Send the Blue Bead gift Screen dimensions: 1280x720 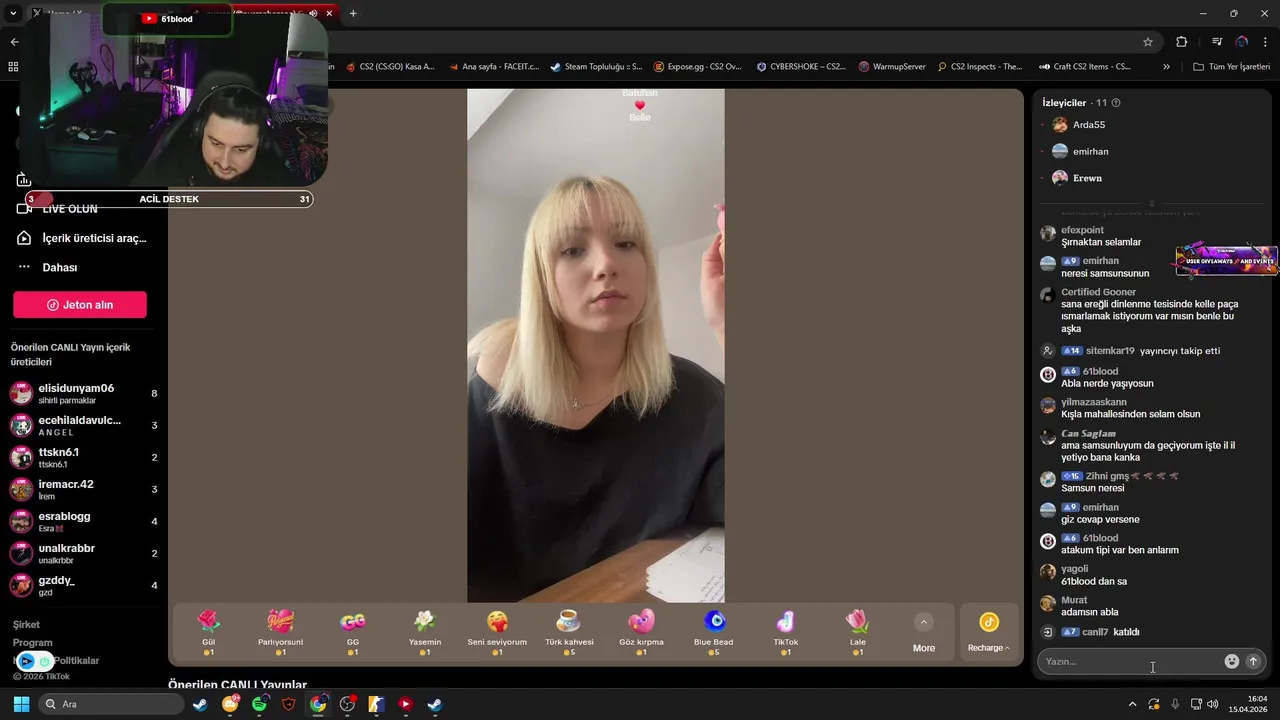pyautogui.click(x=713, y=632)
